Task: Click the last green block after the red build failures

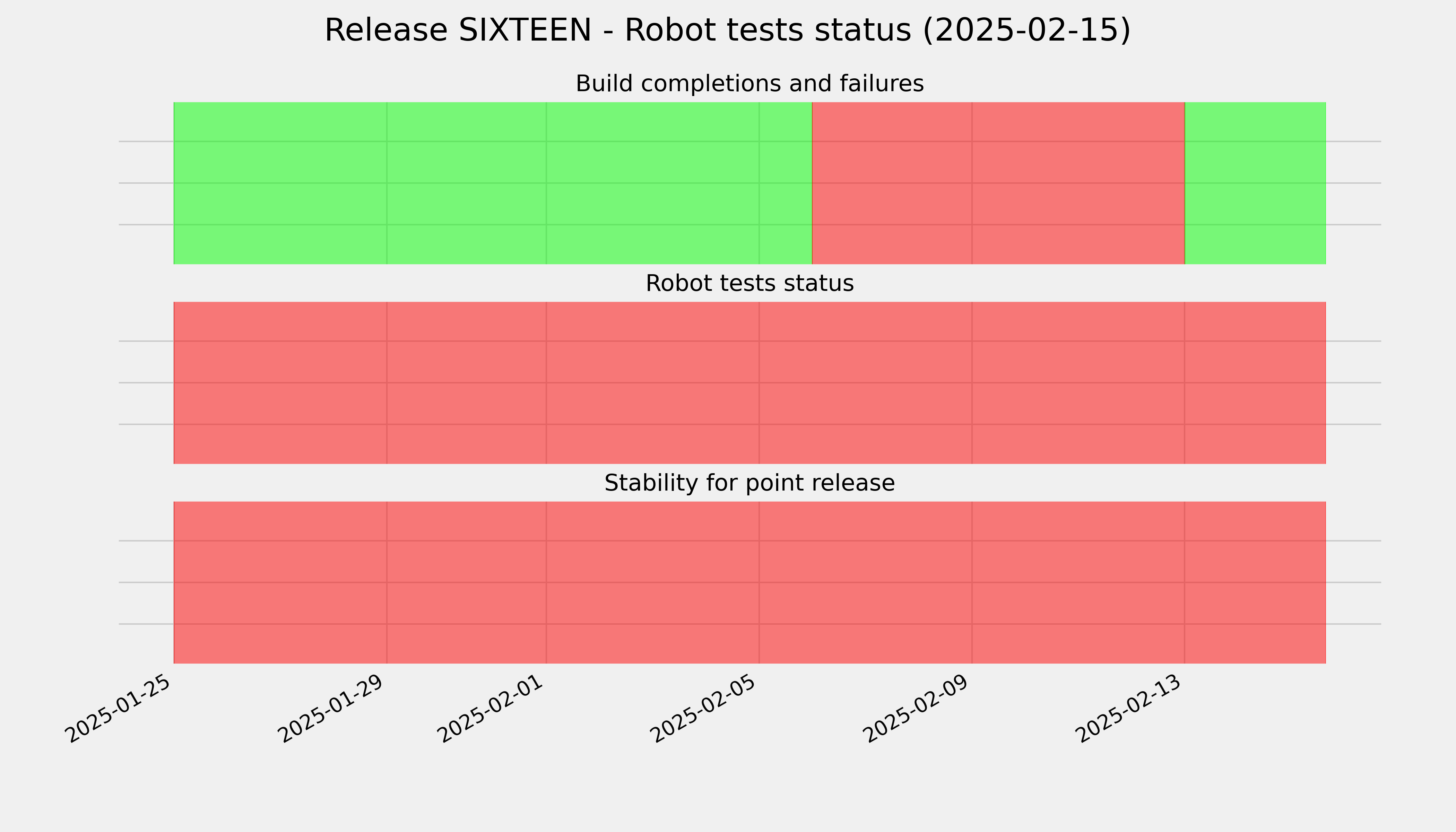Action: click(x=1255, y=183)
